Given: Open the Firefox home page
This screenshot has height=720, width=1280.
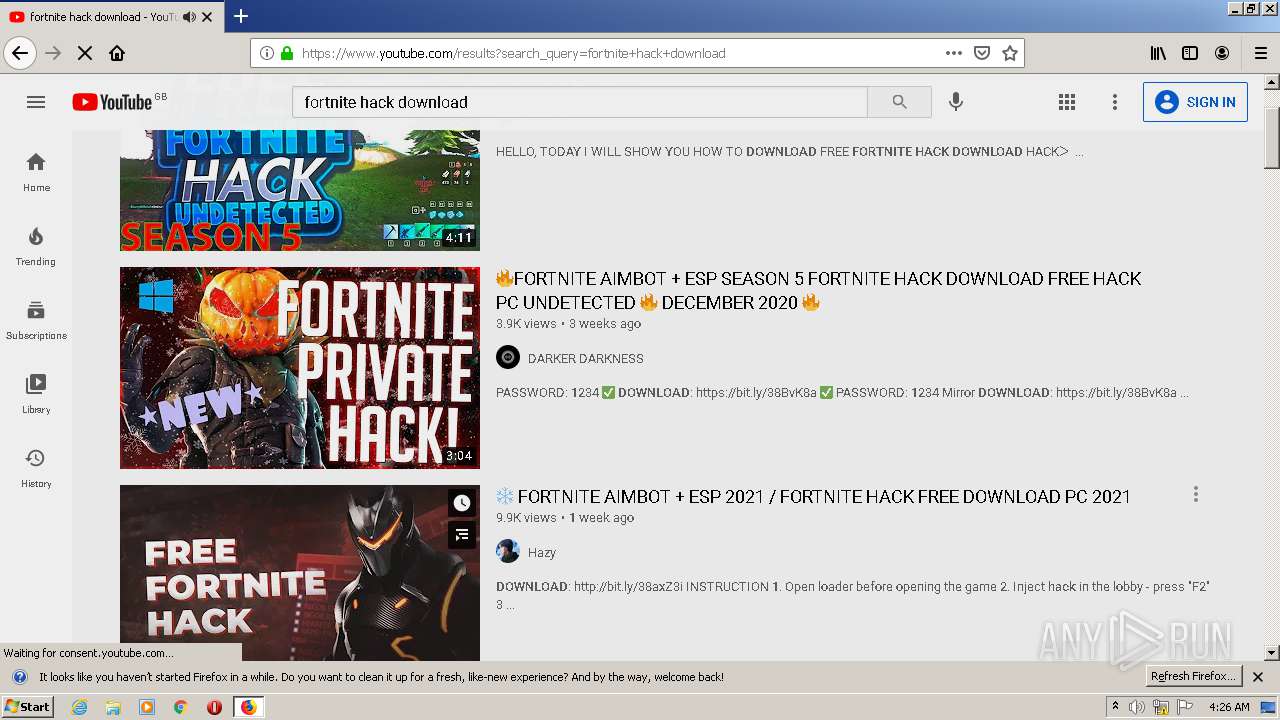Looking at the screenshot, I should (117, 53).
